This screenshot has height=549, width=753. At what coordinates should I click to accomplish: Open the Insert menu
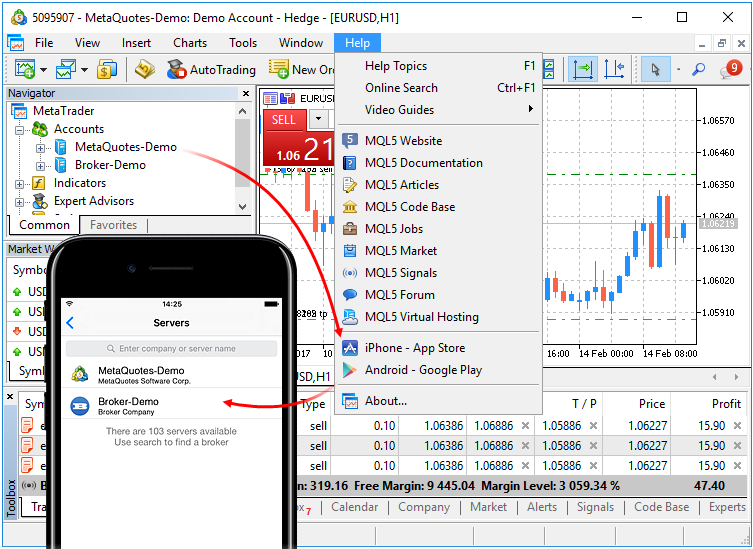[x=136, y=43]
